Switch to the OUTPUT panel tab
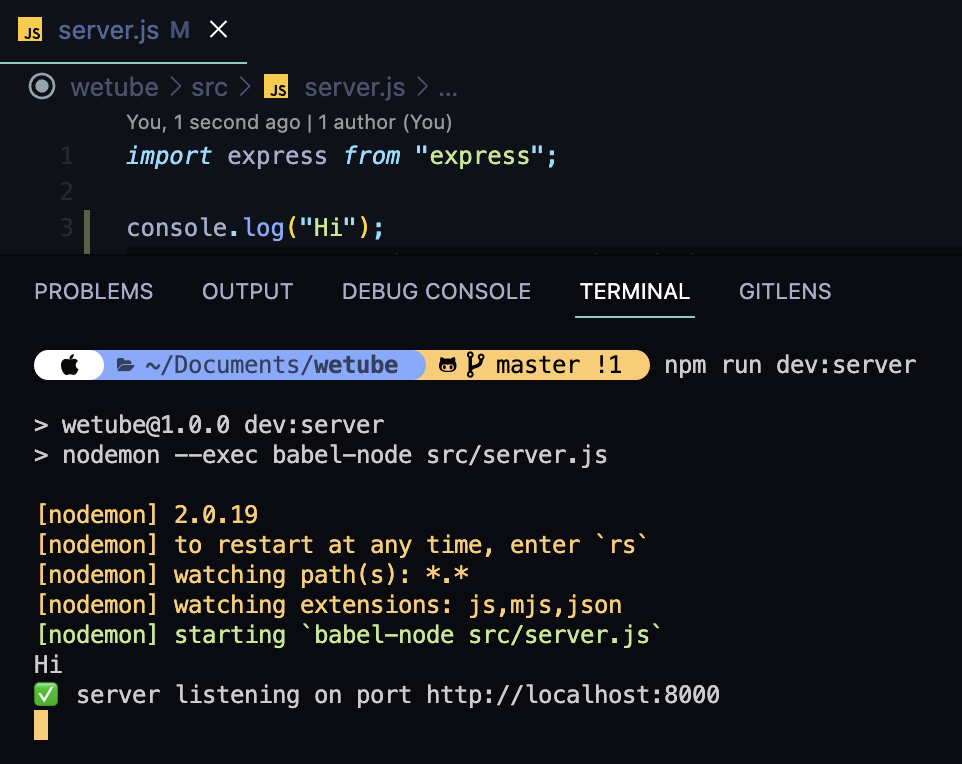Screen dimensions: 962x764 (247, 291)
